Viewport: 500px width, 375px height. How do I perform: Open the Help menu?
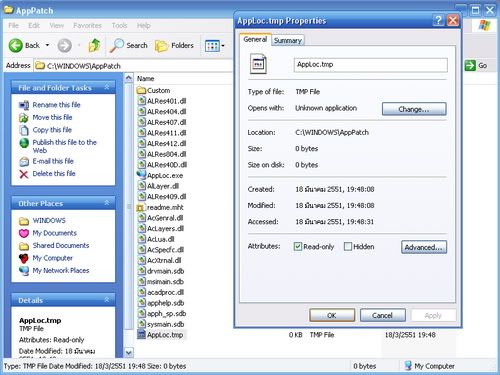pos(143,26)
